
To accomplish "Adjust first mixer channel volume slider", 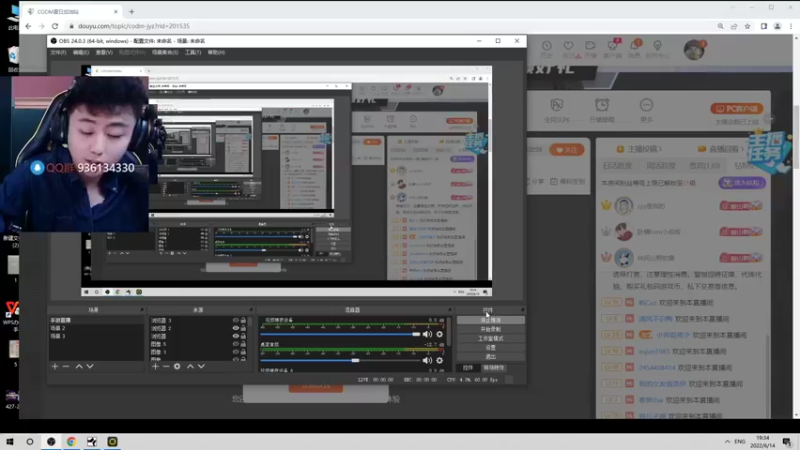I will click(x=340, y=334).
